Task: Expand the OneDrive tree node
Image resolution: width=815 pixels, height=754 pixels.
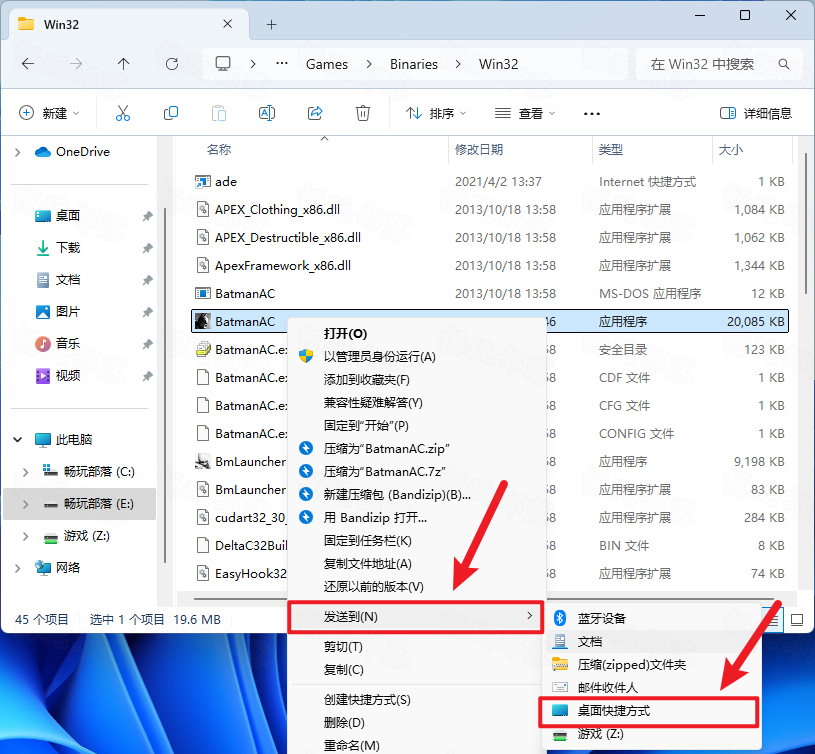Action: (18, 152)
